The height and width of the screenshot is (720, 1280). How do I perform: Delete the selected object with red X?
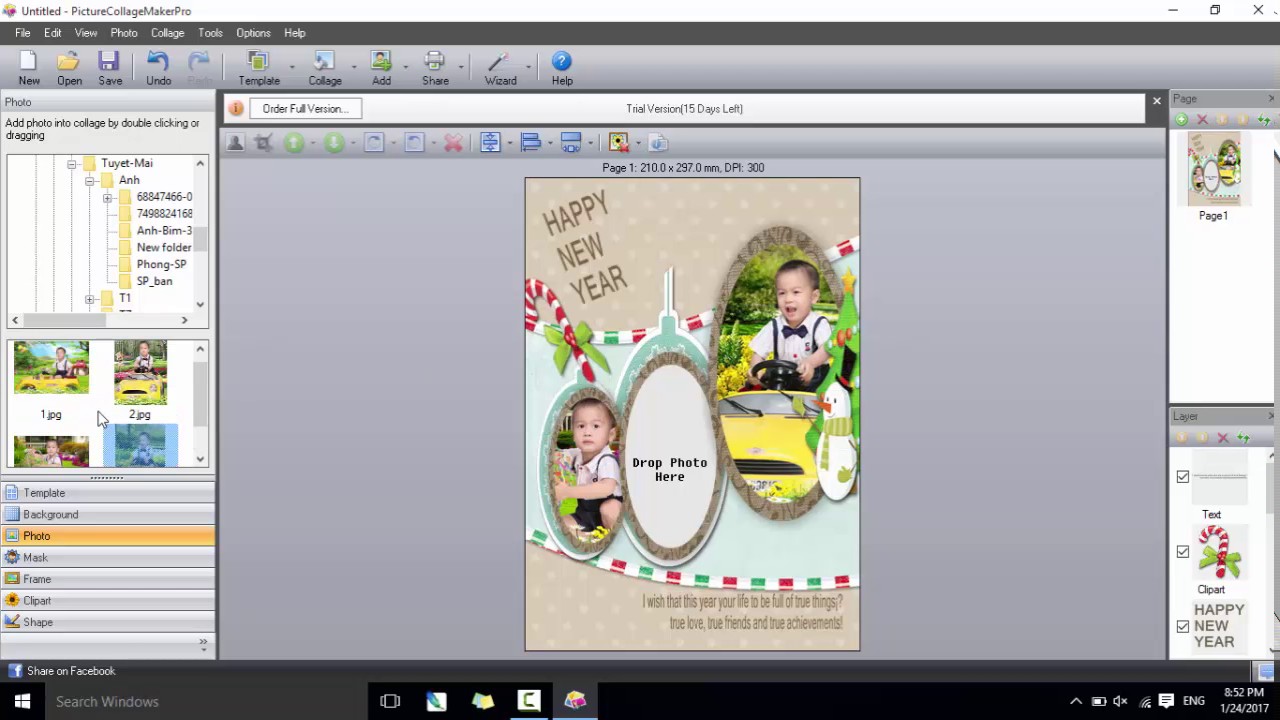(453, 143)
